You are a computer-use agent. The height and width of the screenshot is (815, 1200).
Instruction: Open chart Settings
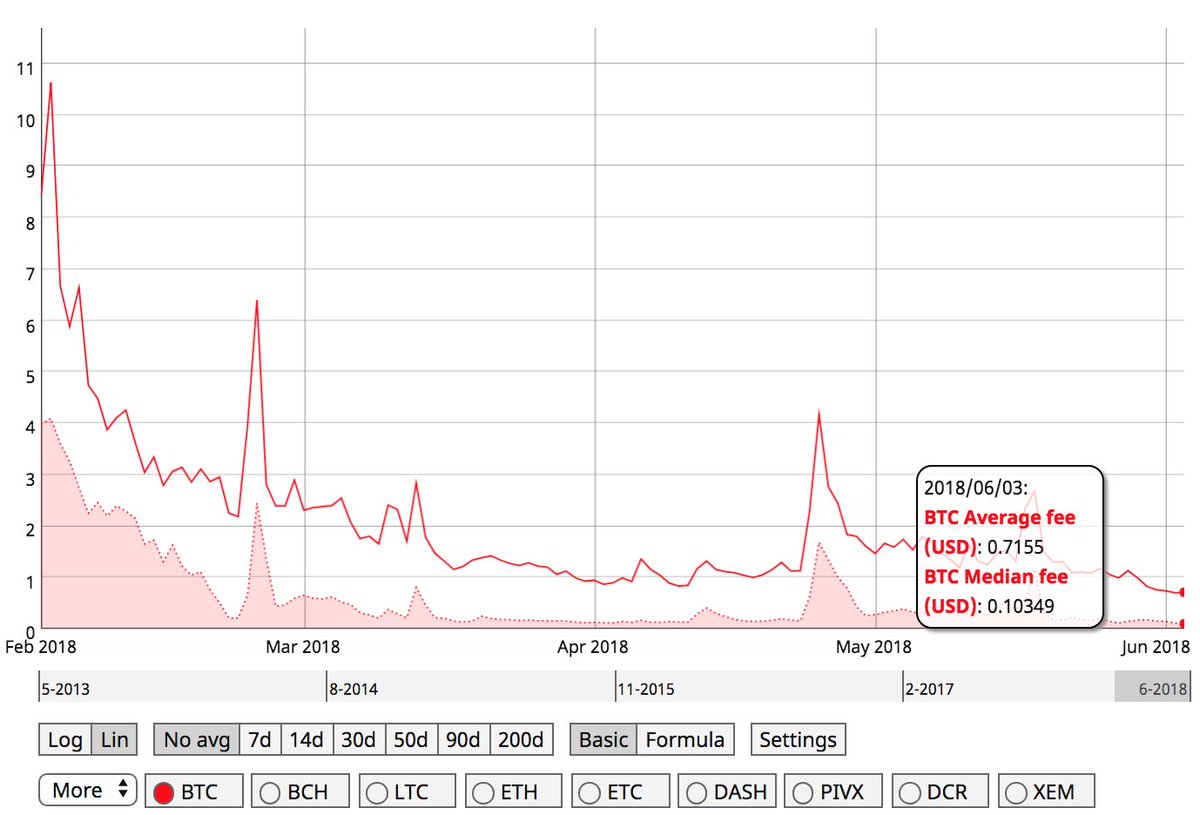click(x=798, y=740)
